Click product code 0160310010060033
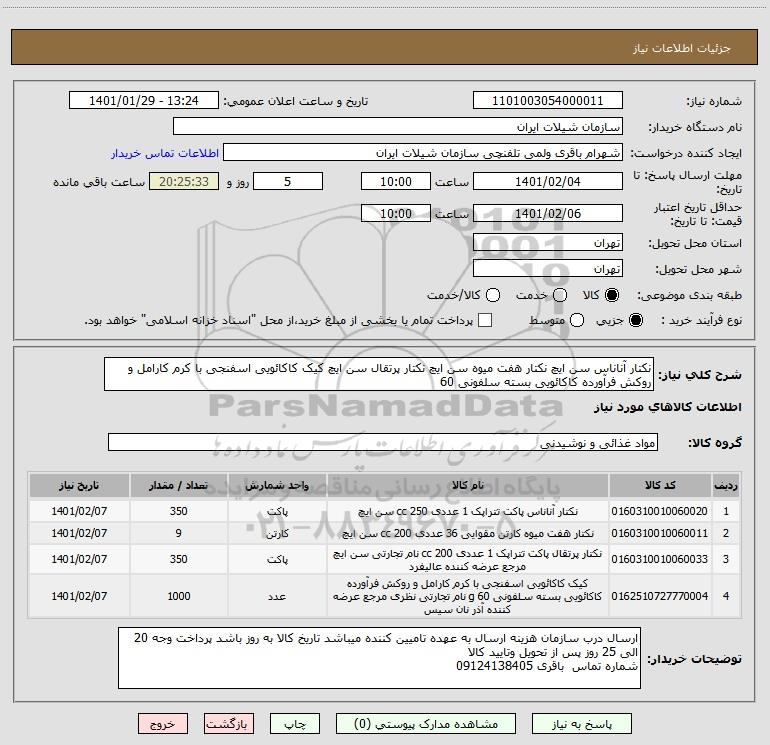The width and height of the screenshot is (770, 745). coord(660,559)
